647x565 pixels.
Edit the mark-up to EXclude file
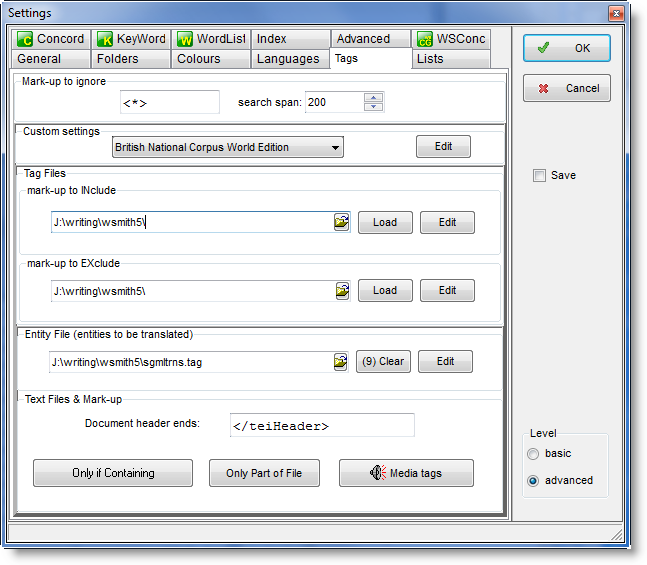(447, 291)
